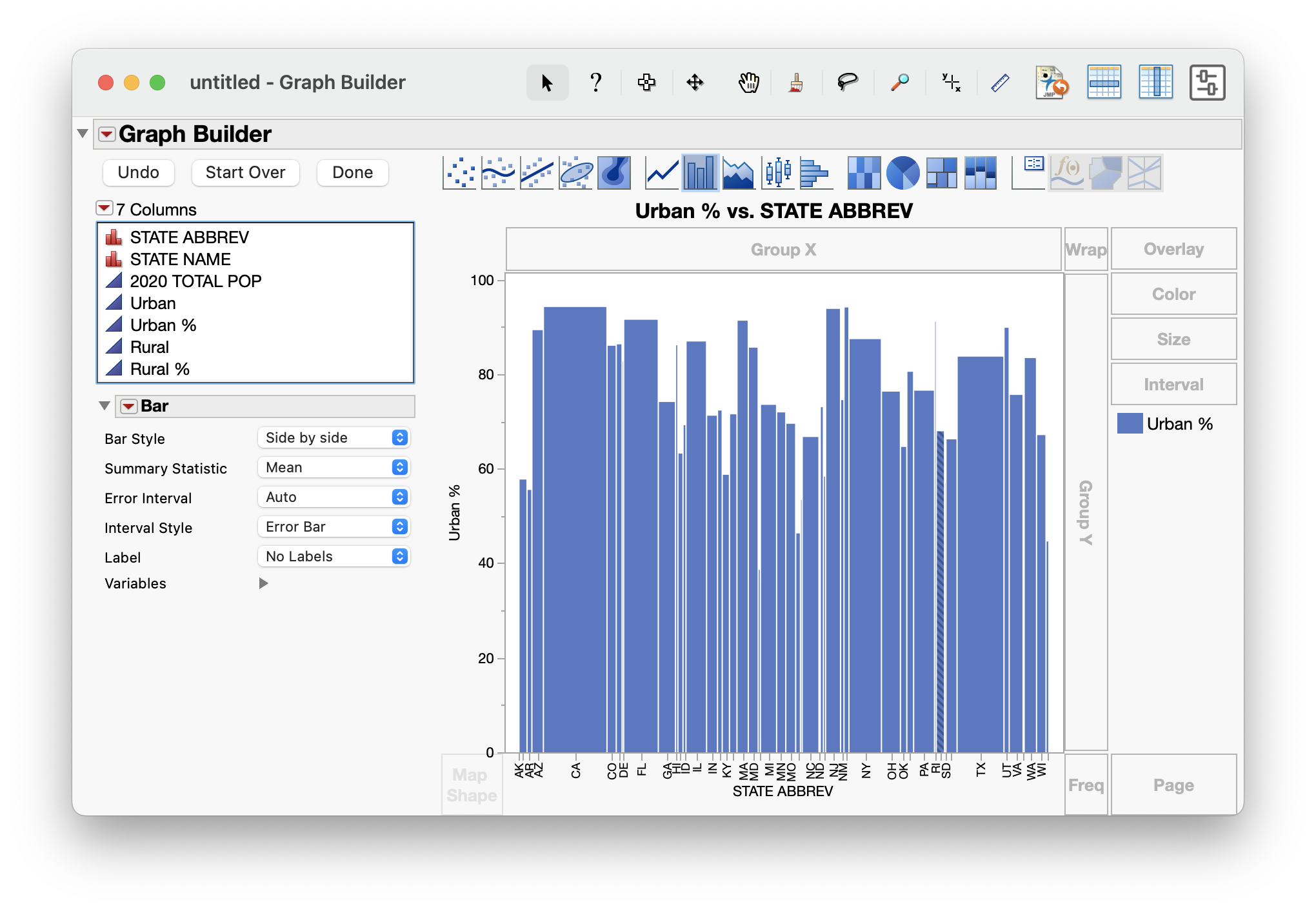1316x911 pixels.
Task: Select the Line chart element icon
Action: tap(663, 173)
